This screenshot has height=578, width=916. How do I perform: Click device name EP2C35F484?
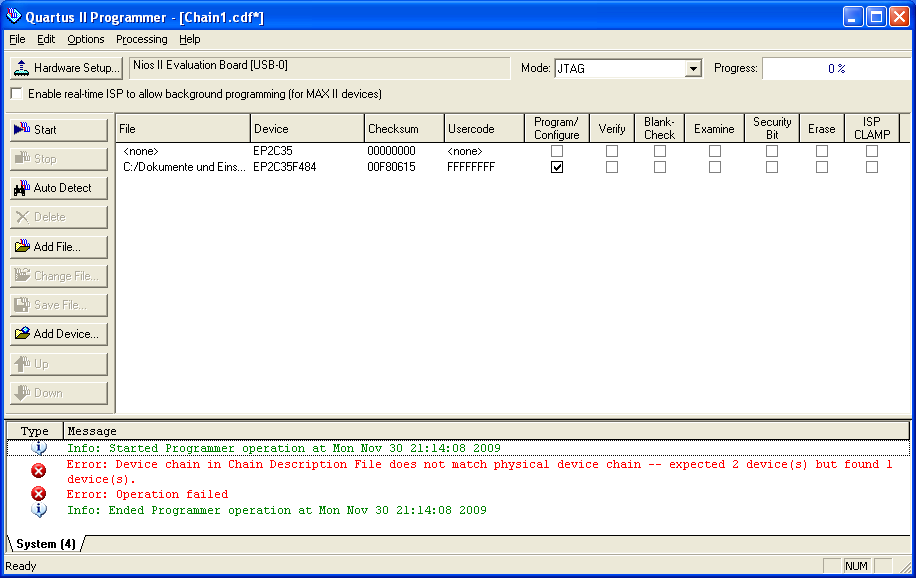tap(284, 167)
